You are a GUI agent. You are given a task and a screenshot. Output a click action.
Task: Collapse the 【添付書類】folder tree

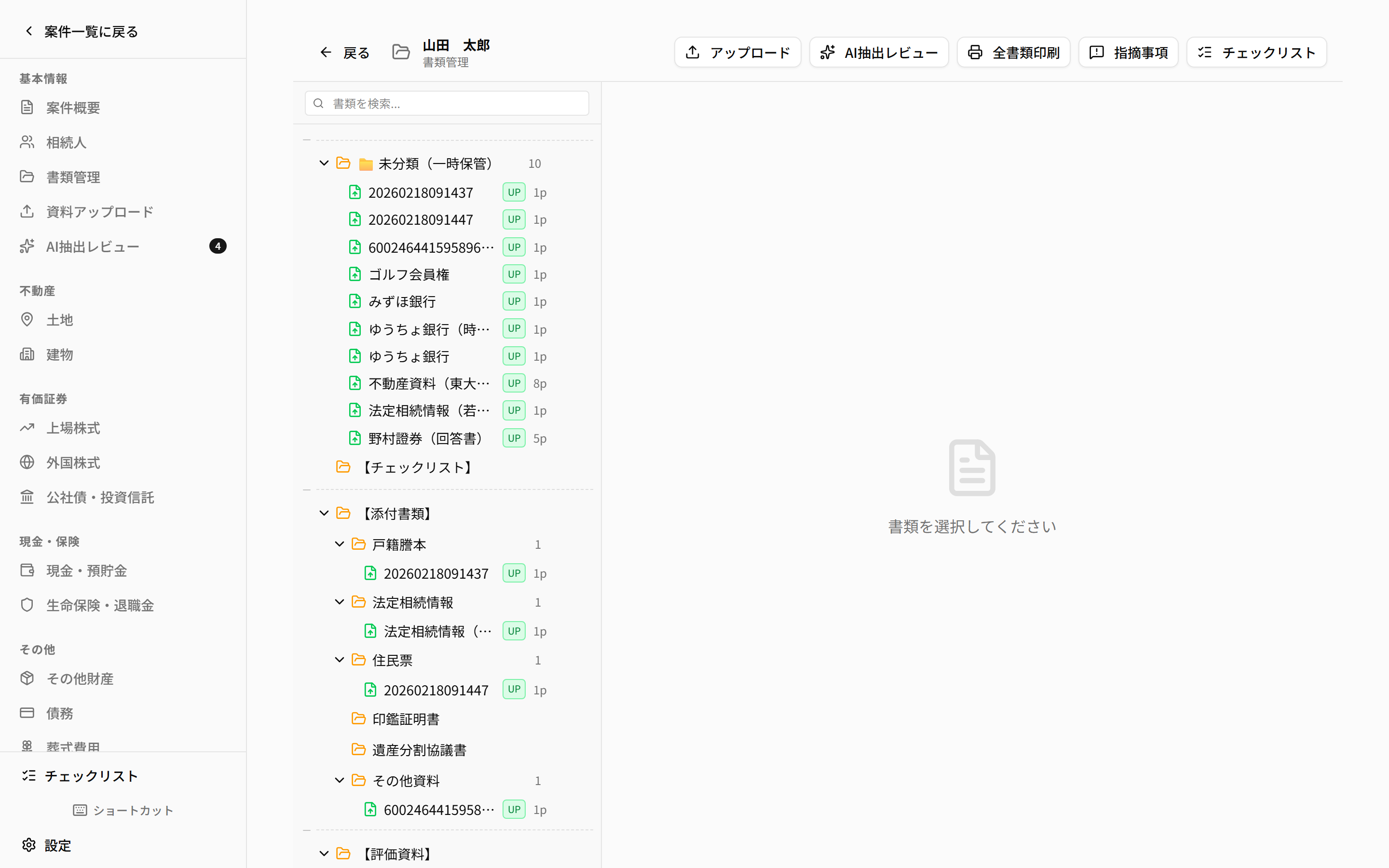(324, 513)
